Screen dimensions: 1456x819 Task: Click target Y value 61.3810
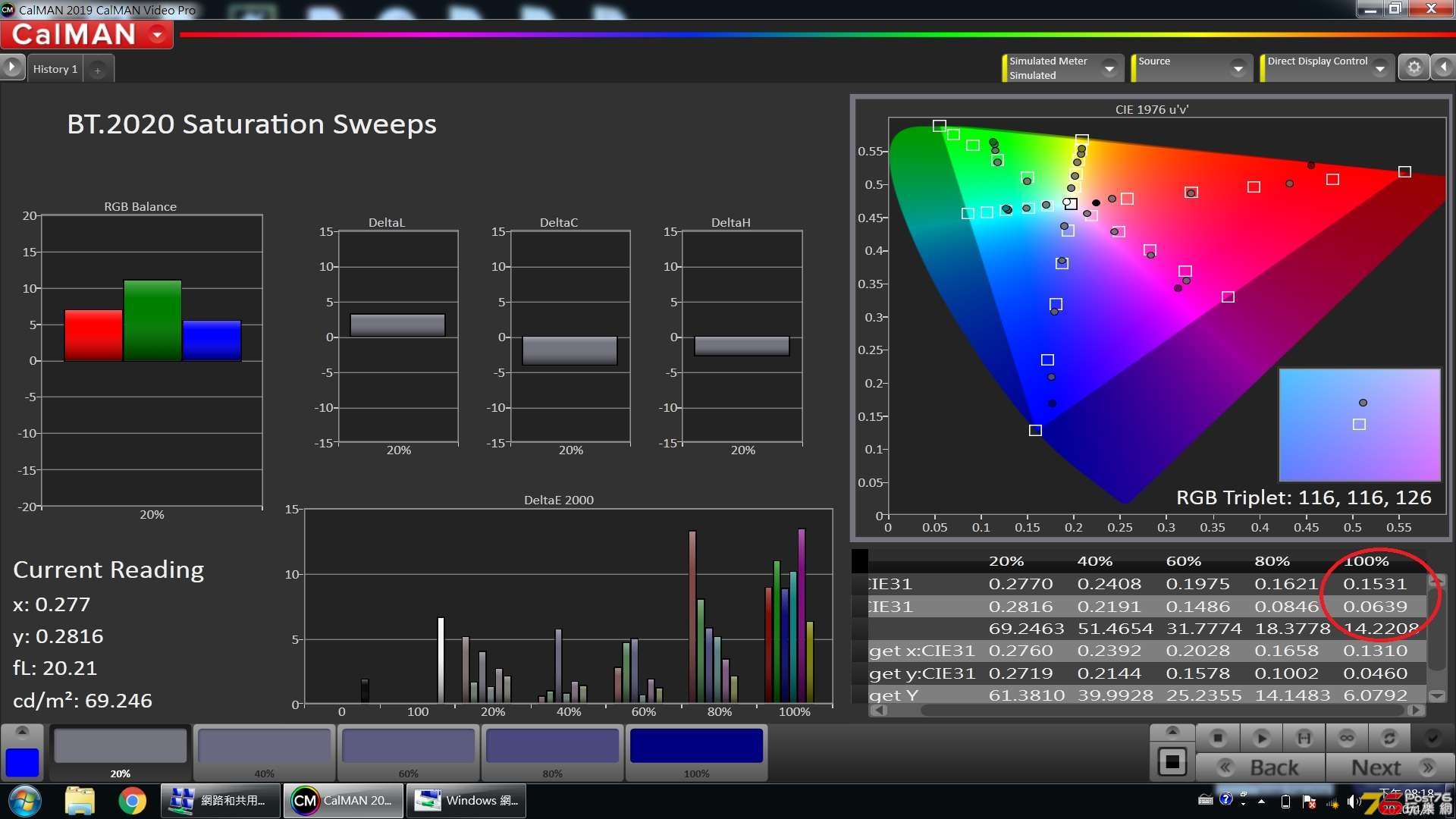(x=1026, y=695)
